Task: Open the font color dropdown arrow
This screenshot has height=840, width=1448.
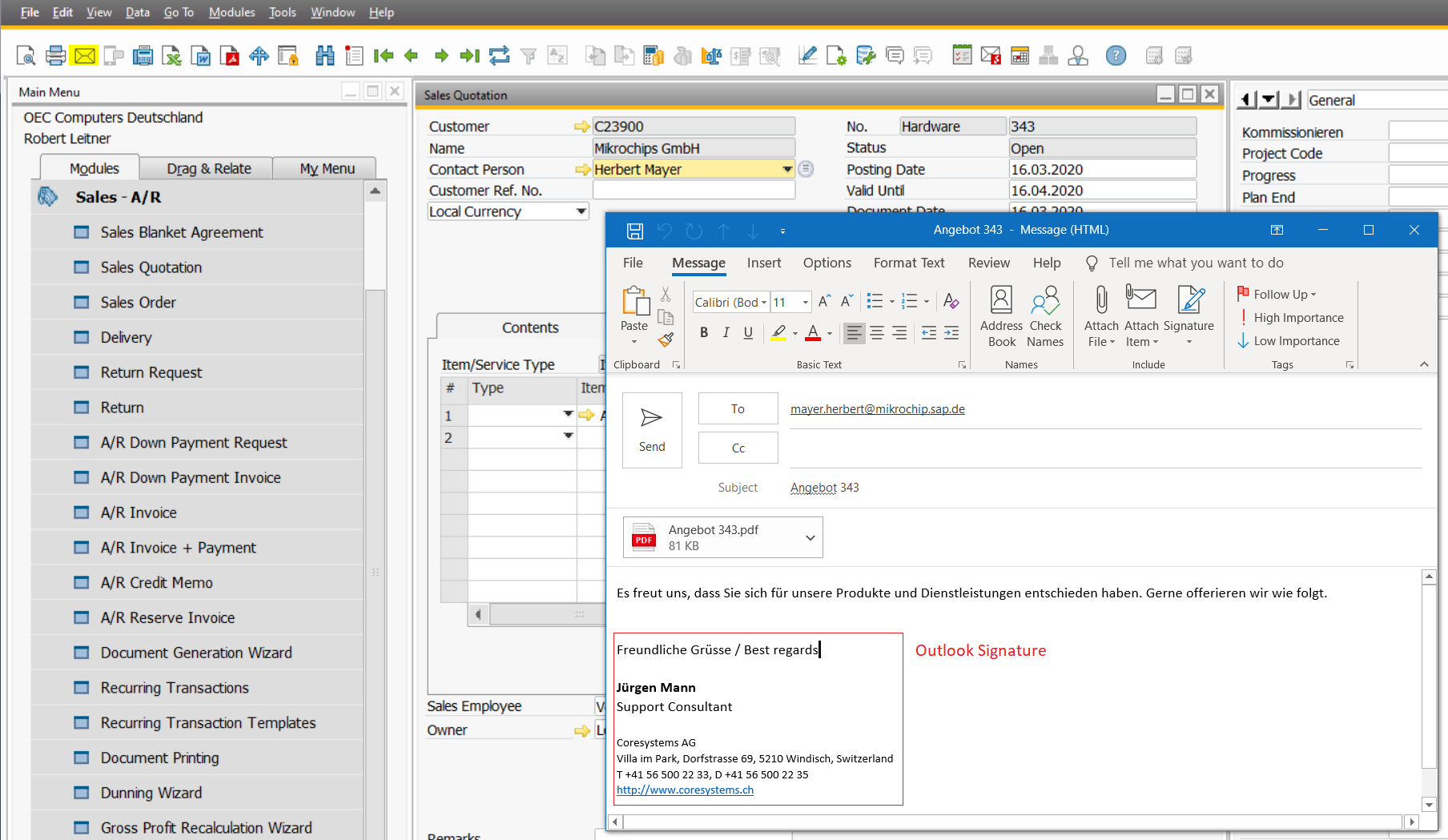Action: [x=830, y=333]
